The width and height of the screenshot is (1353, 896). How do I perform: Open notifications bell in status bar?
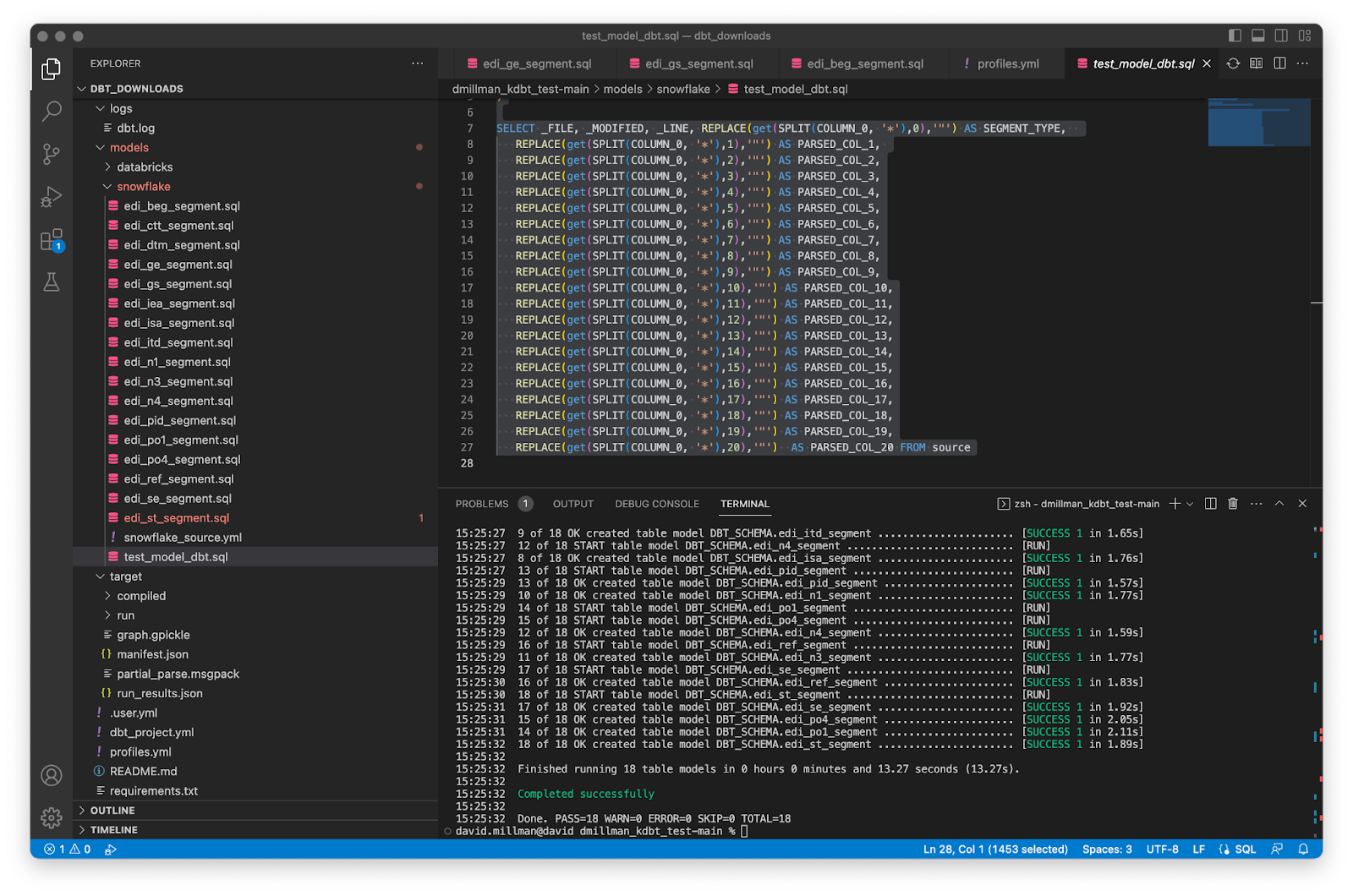point(1303,850)
